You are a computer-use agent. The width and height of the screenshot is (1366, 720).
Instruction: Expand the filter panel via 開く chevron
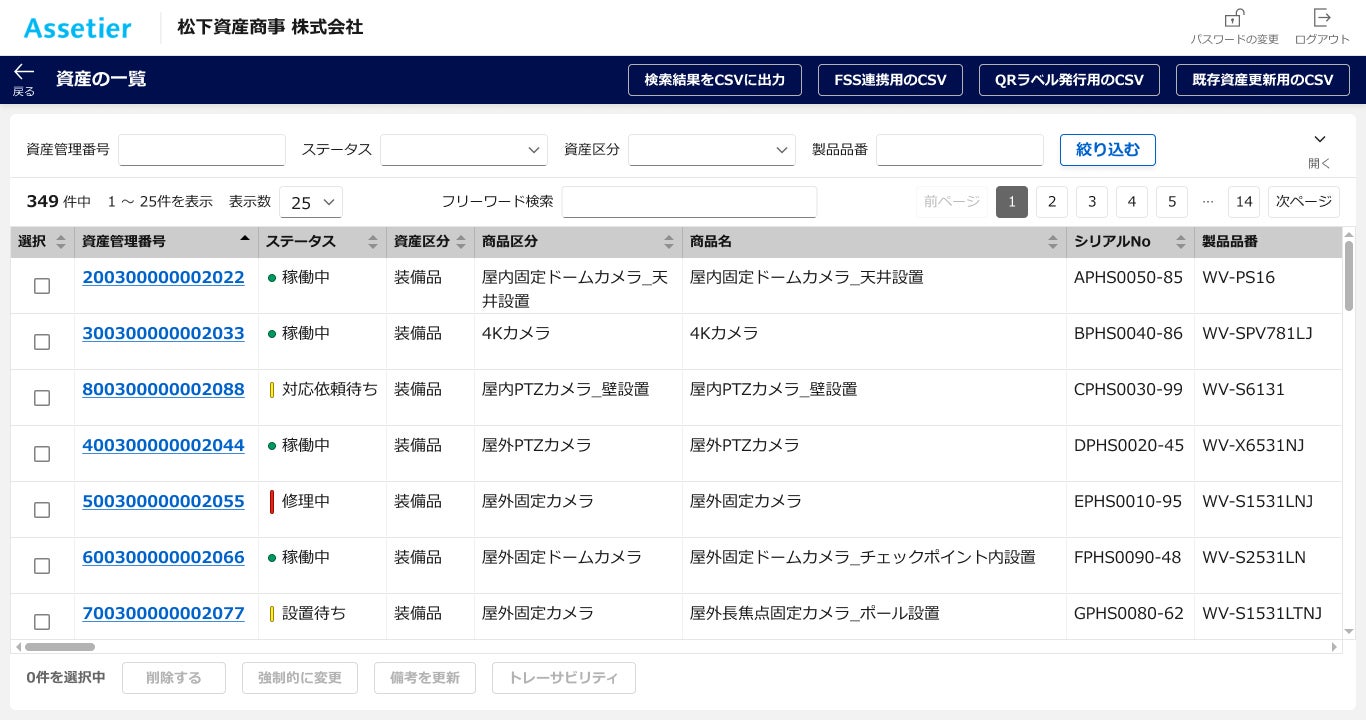(1319, 140)
